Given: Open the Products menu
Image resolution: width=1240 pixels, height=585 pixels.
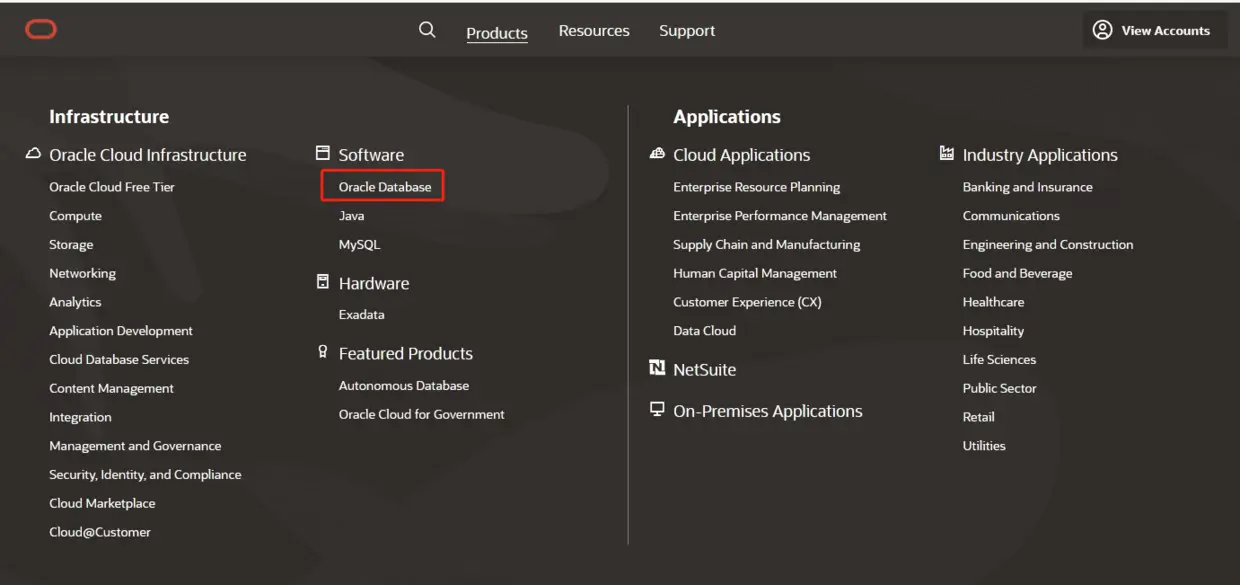Looking at the screenshot, I should [497, 33].
